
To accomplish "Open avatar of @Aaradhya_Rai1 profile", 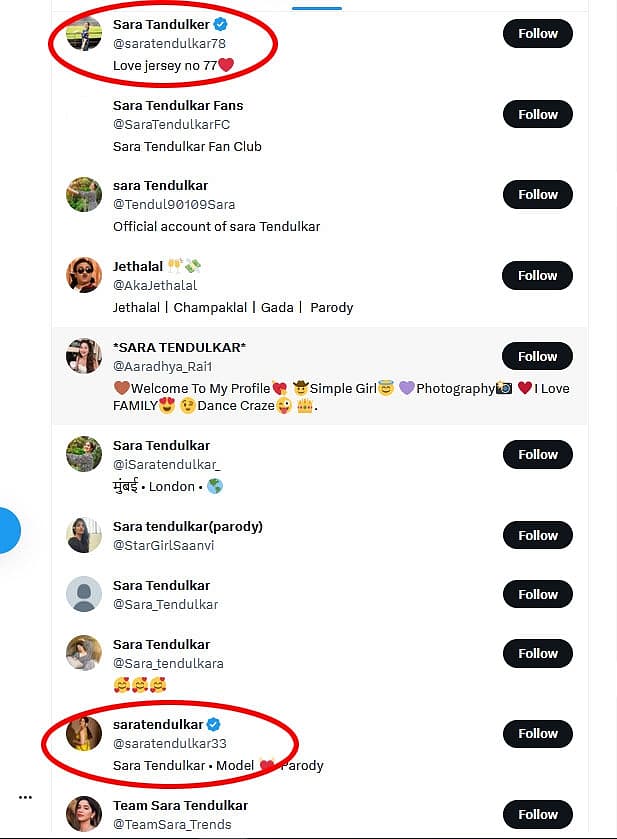I will coord(84,356).
